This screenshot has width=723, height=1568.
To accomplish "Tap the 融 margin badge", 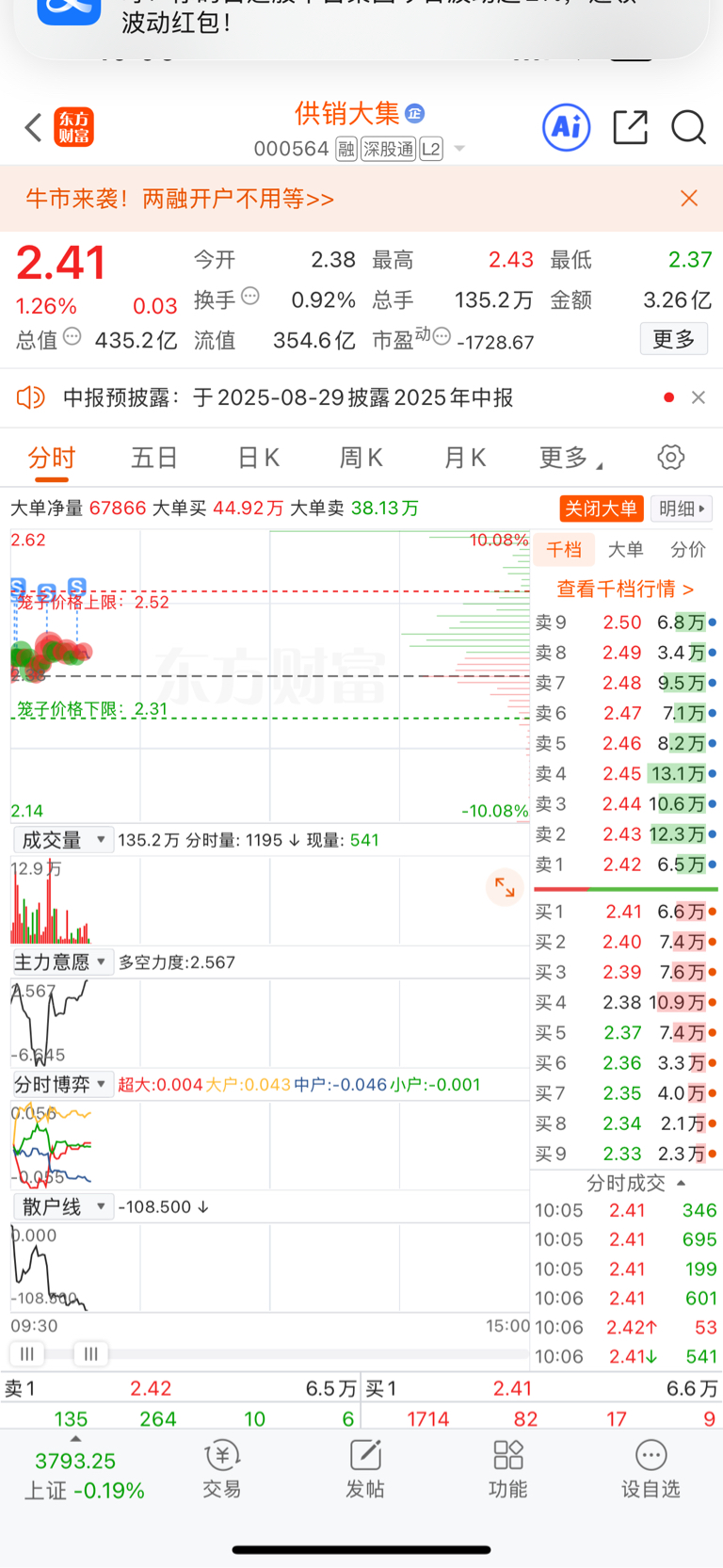I will 346,149.
